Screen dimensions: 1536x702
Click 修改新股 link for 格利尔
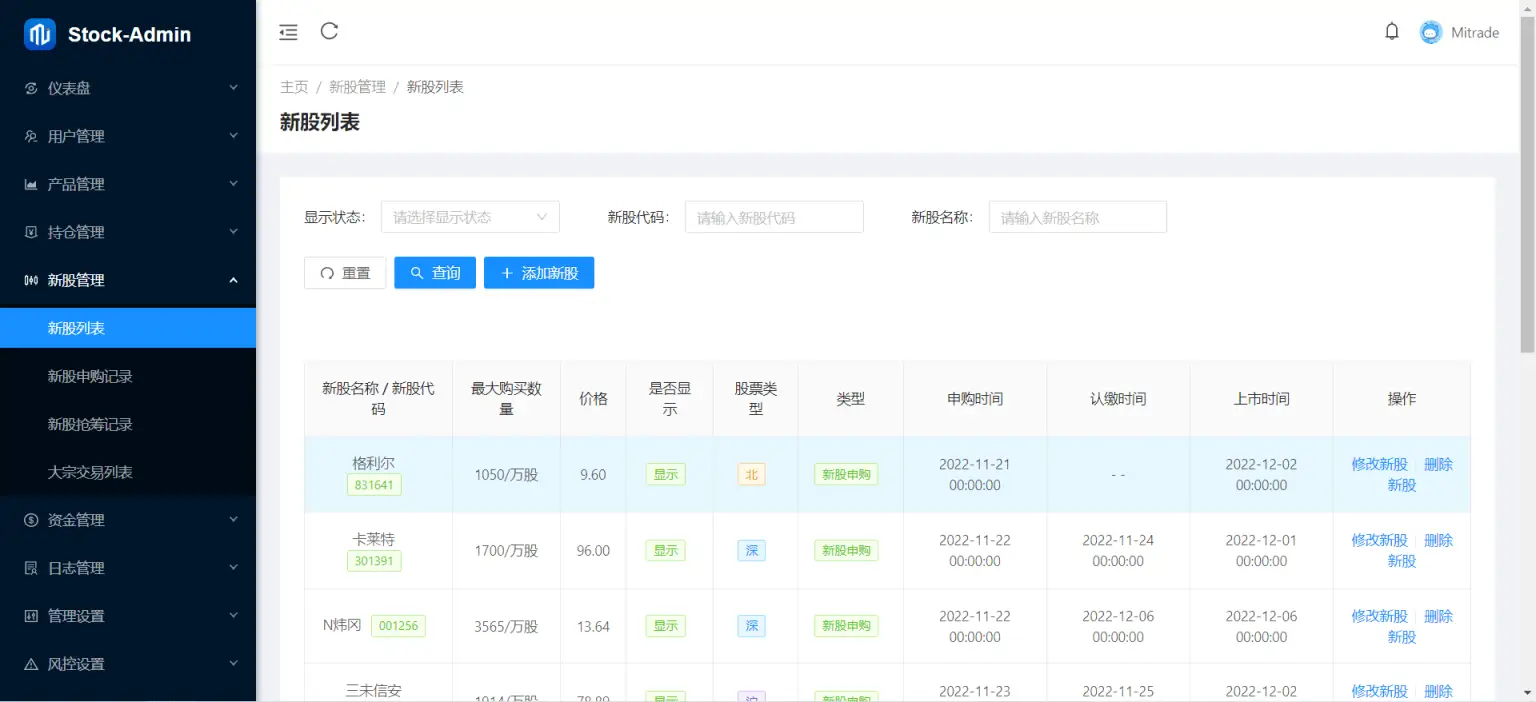click(x=1379, y=464)
